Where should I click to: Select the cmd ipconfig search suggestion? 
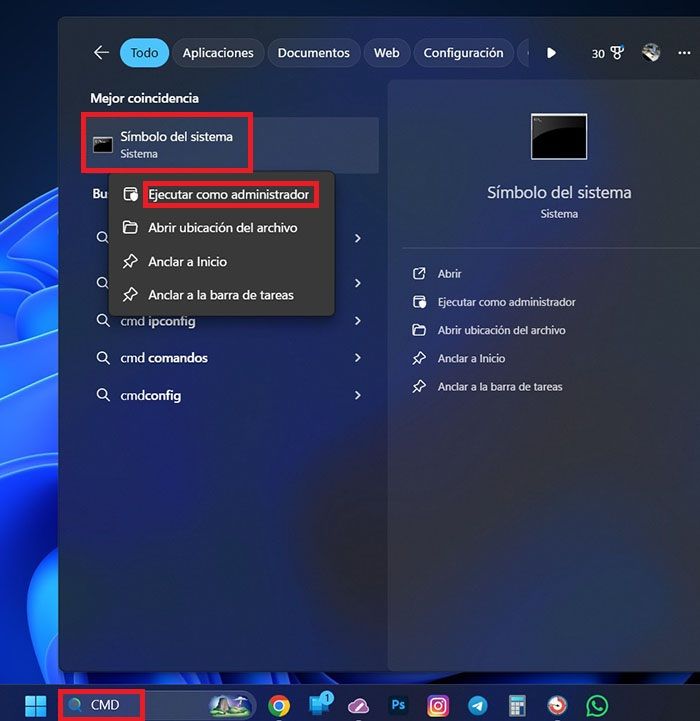(x=158, y=321)
